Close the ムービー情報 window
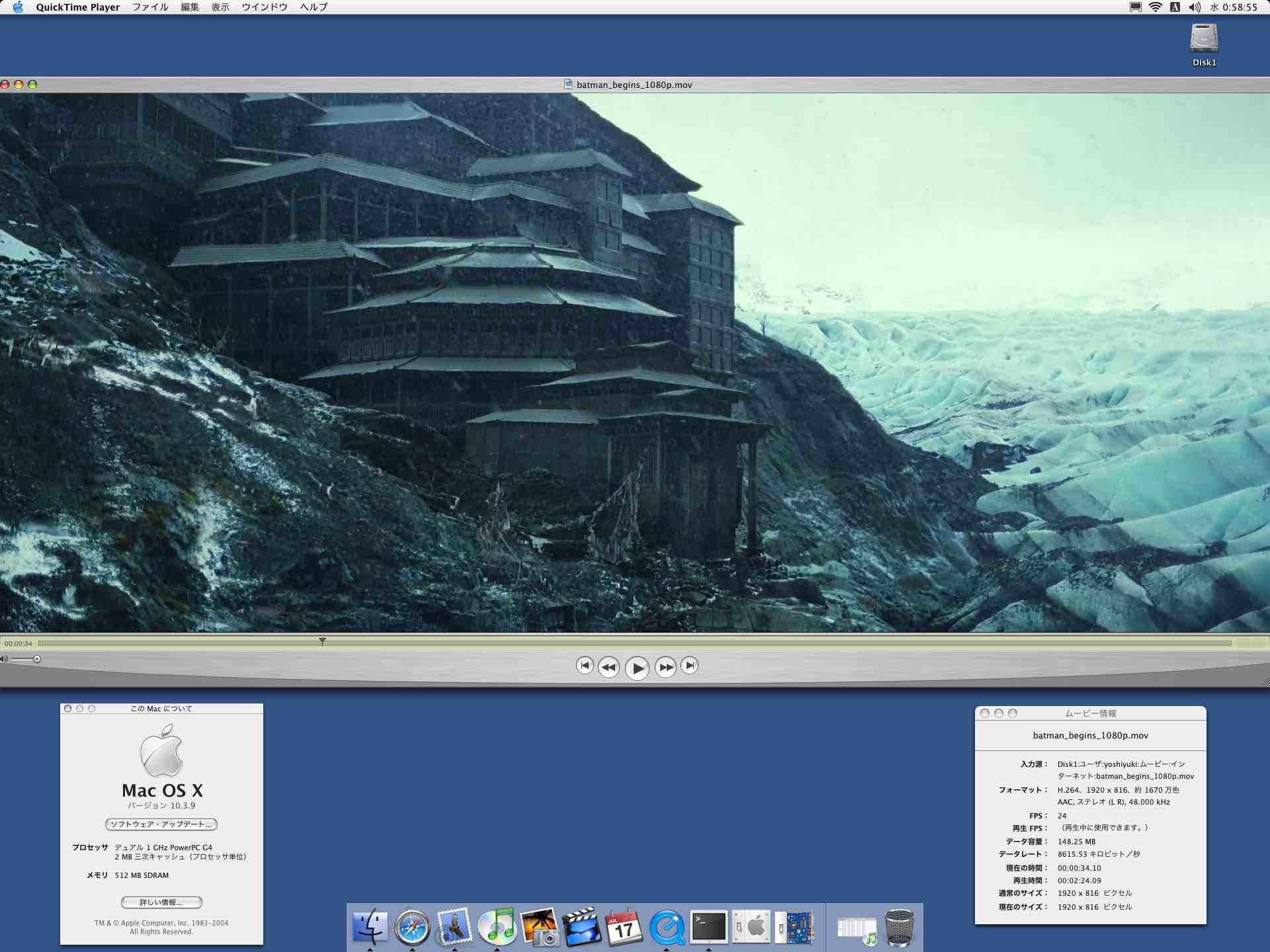Image resolution: width=1270 pixels, height=952 pixels. (985, 713)
